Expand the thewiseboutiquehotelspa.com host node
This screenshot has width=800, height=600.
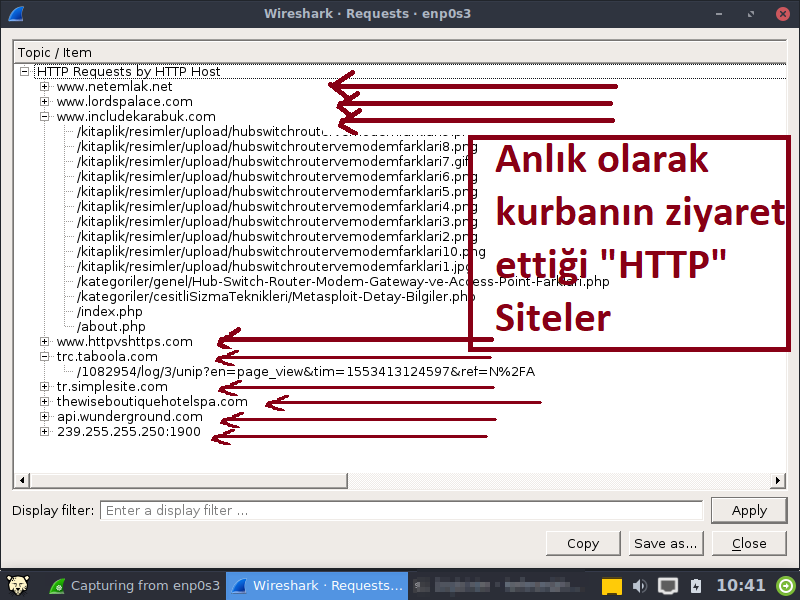click(x=44, y=402)
